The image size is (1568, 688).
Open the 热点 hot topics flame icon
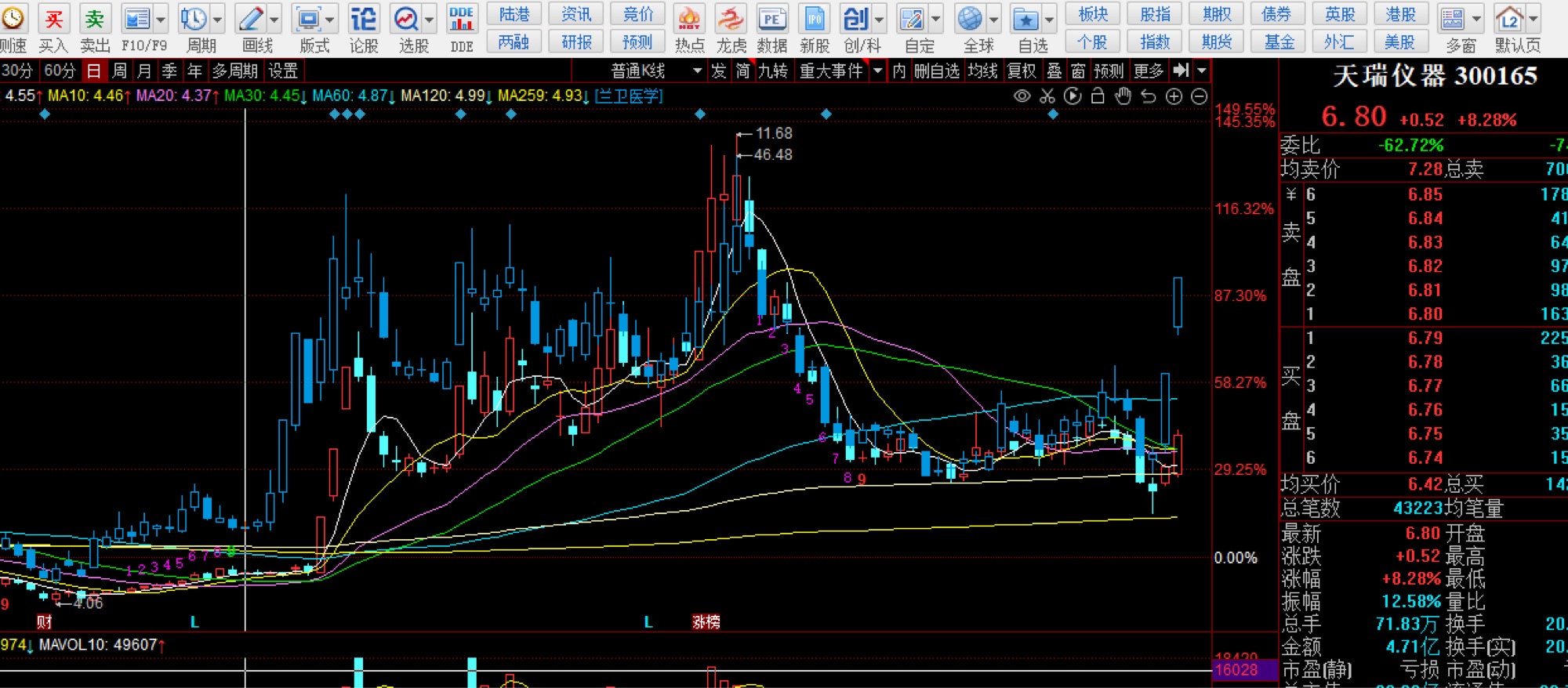[689, 19]
